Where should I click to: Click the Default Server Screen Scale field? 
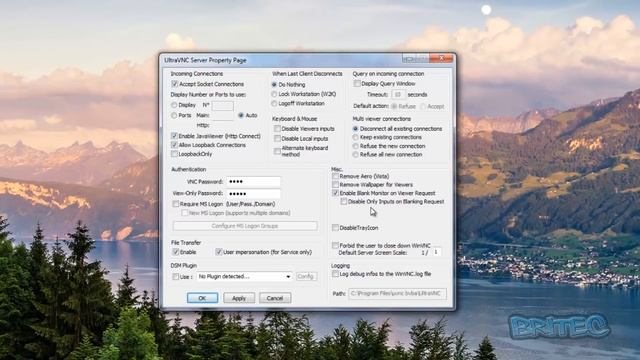[436, 252]
